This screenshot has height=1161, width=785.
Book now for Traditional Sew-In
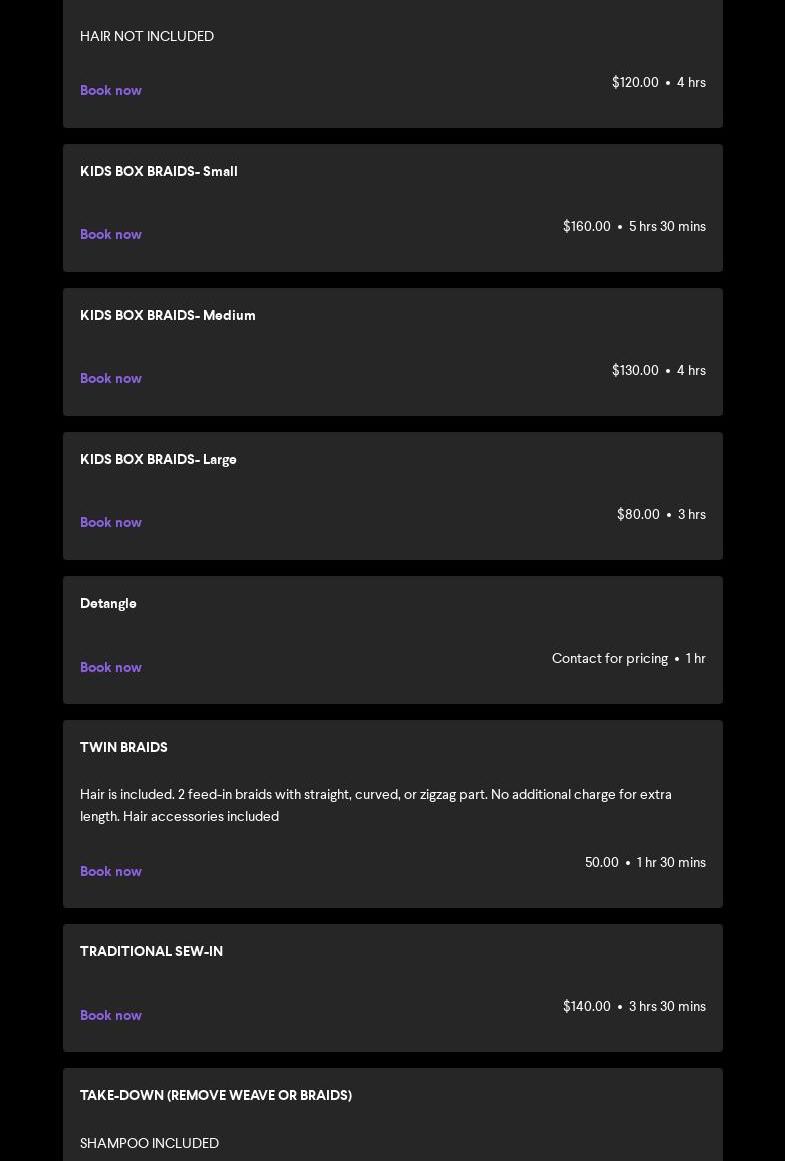[110, 1015]
